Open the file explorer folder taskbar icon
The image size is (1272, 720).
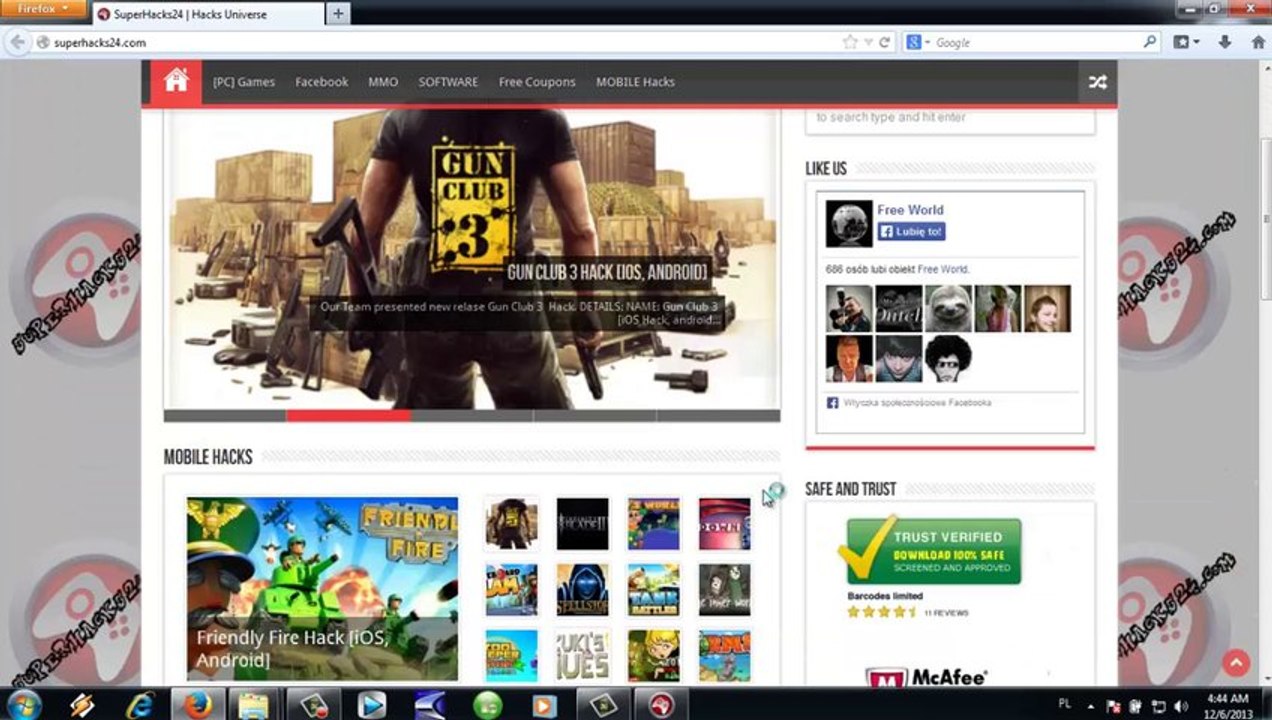tap(254, 704)
